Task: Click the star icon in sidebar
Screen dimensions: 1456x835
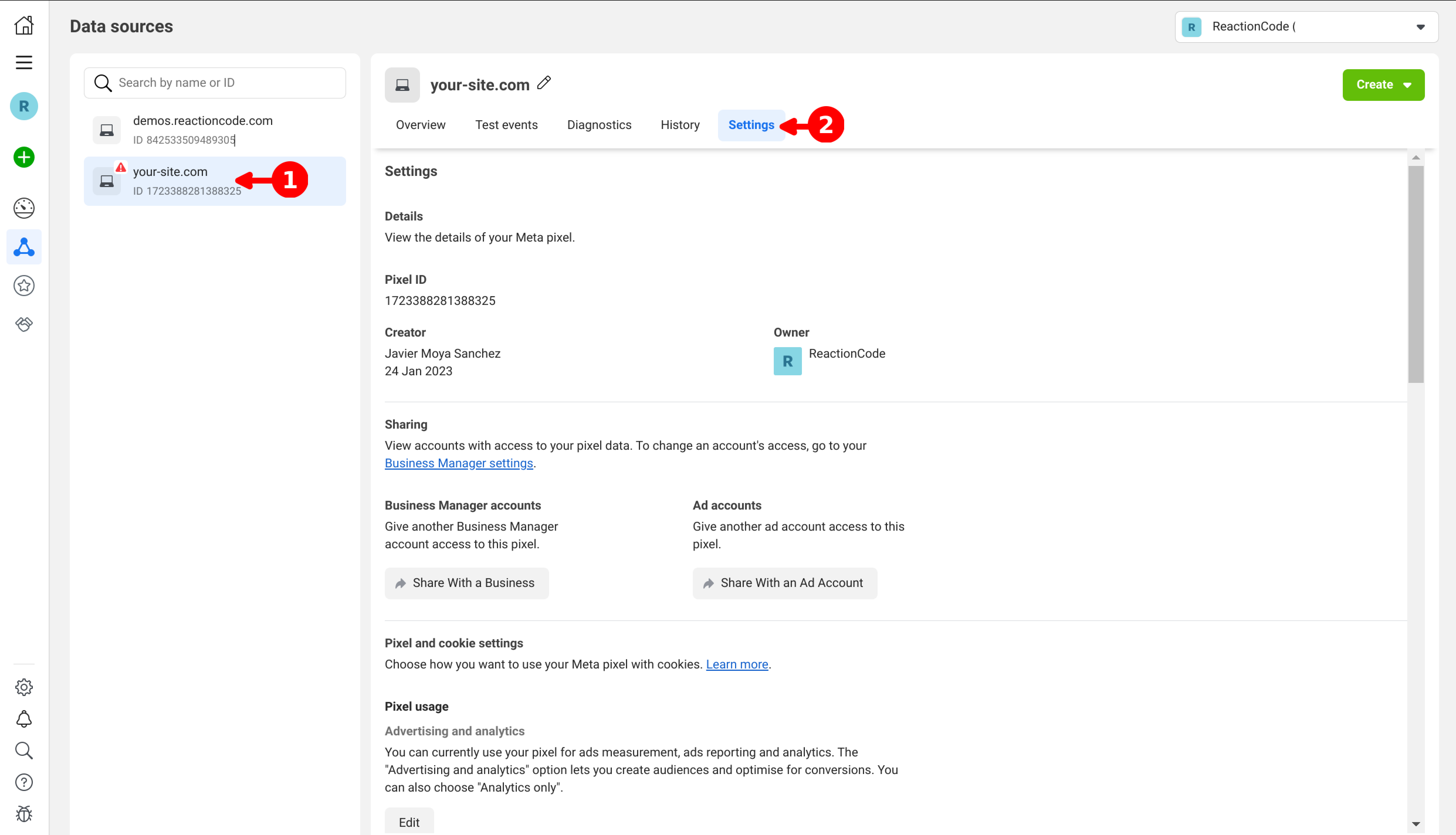Action: (23, 286)
